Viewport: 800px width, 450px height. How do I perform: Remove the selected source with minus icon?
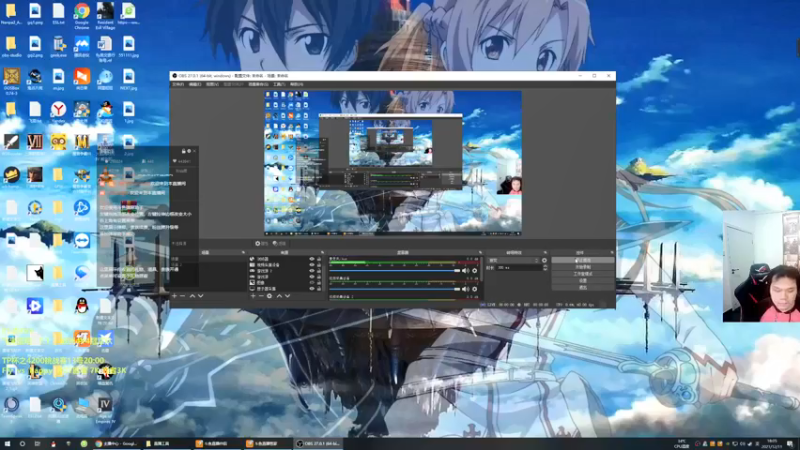coord(261,296)
